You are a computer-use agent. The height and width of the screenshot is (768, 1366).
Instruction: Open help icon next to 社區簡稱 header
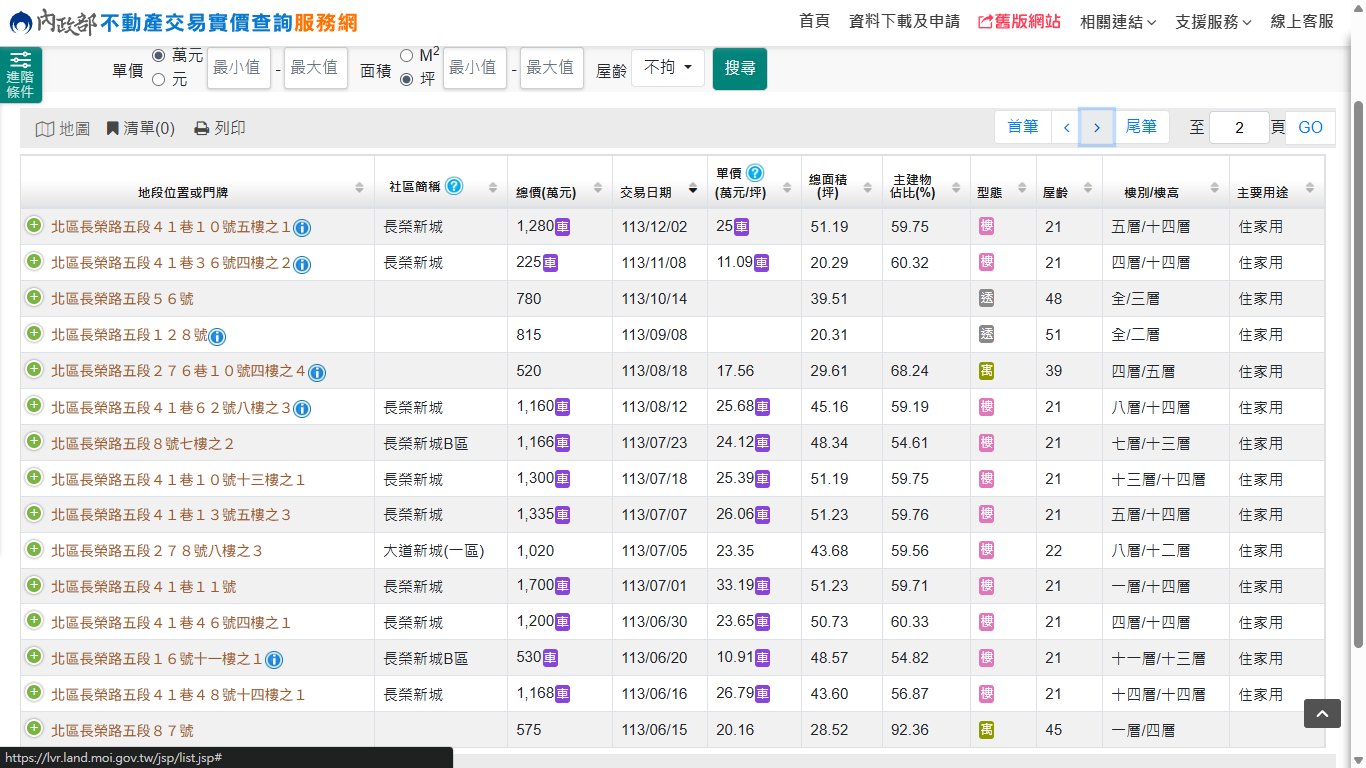coord(454,186)
